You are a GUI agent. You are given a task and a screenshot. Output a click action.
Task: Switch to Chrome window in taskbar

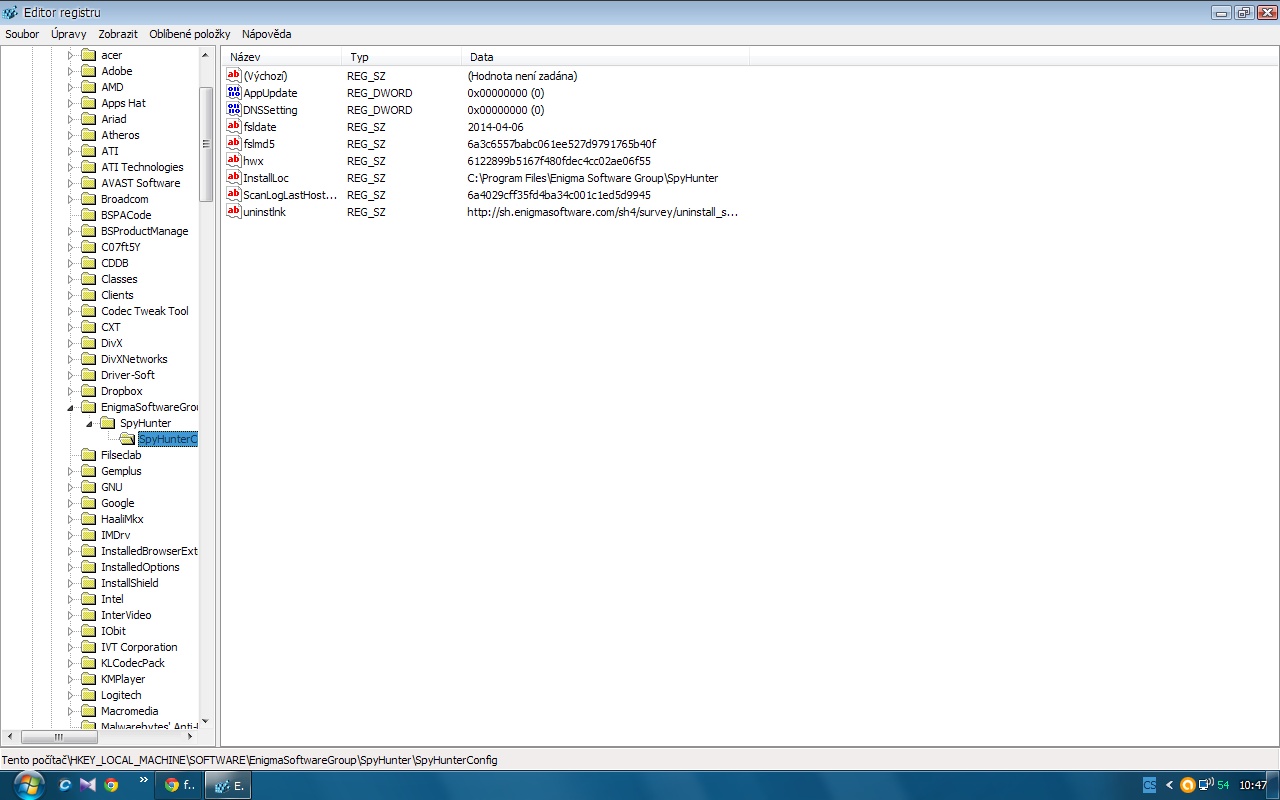(180, 785)
